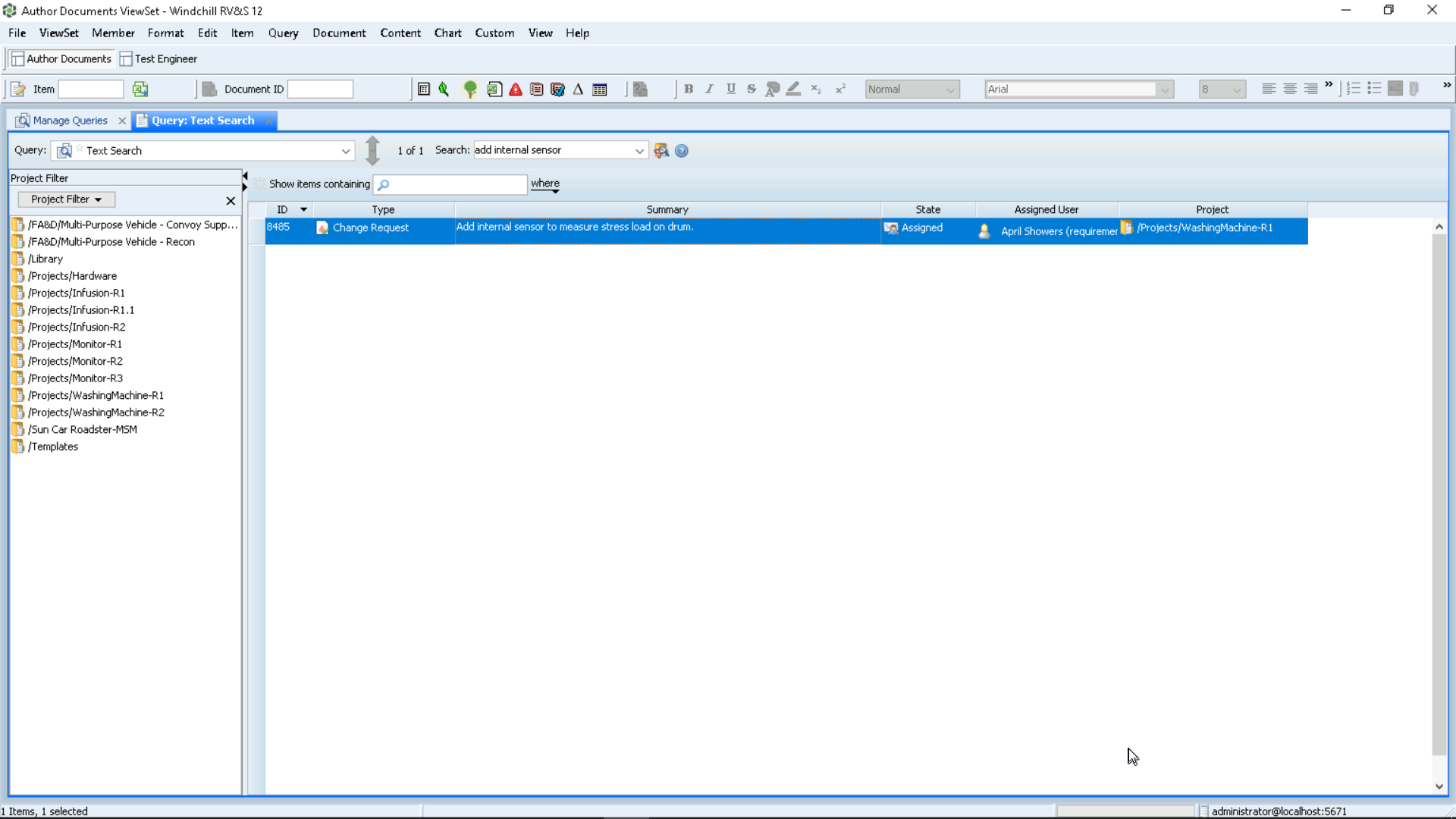
Task: Click the vertical scrollbar down arrow in results
Action: coord(1439,787)
